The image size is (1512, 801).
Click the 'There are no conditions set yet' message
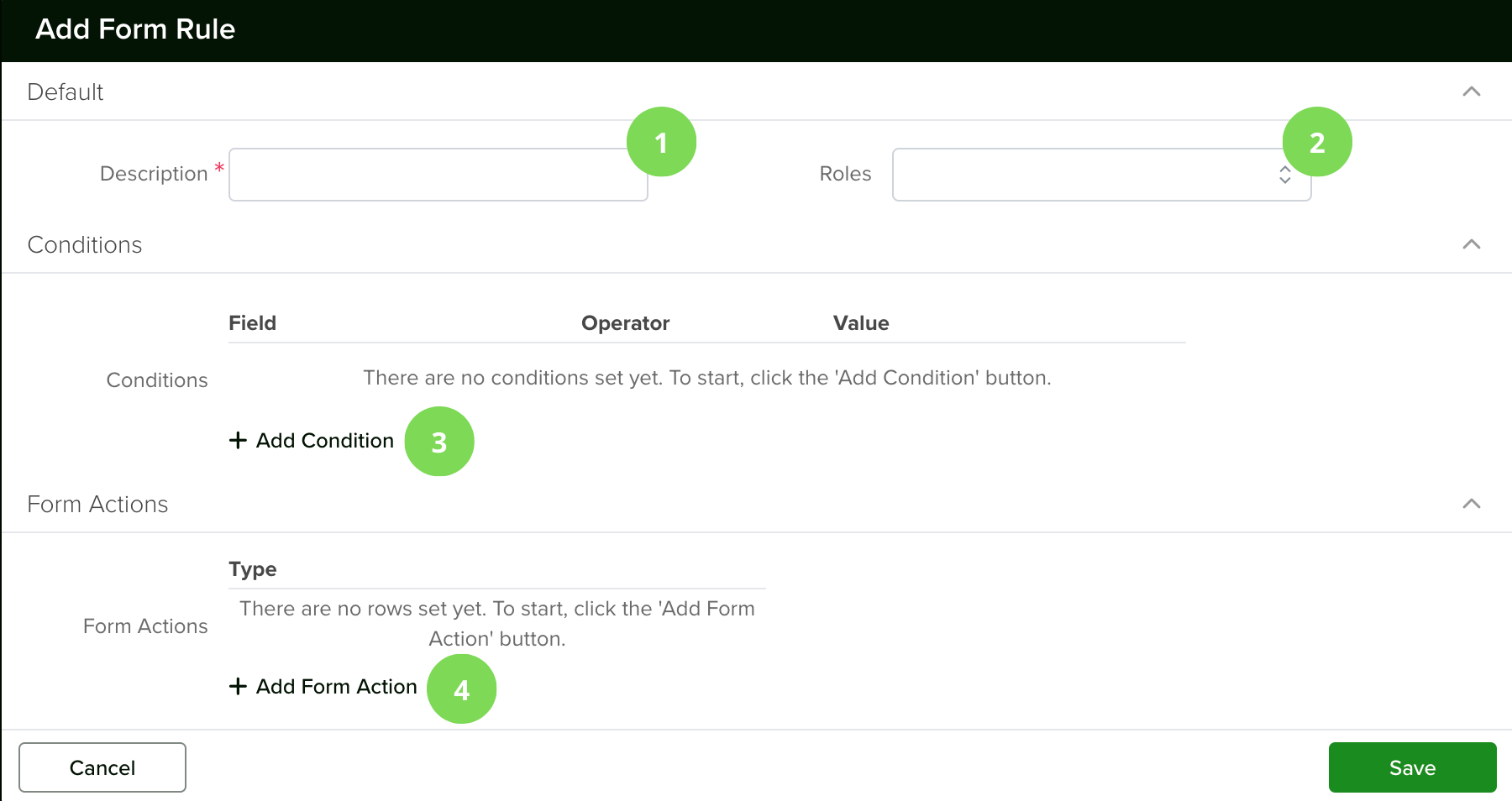click(706, 378)
